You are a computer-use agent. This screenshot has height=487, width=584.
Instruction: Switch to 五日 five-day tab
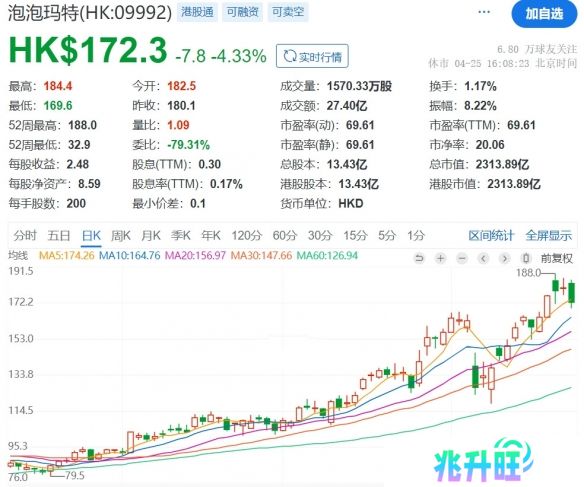click(59, 235)
